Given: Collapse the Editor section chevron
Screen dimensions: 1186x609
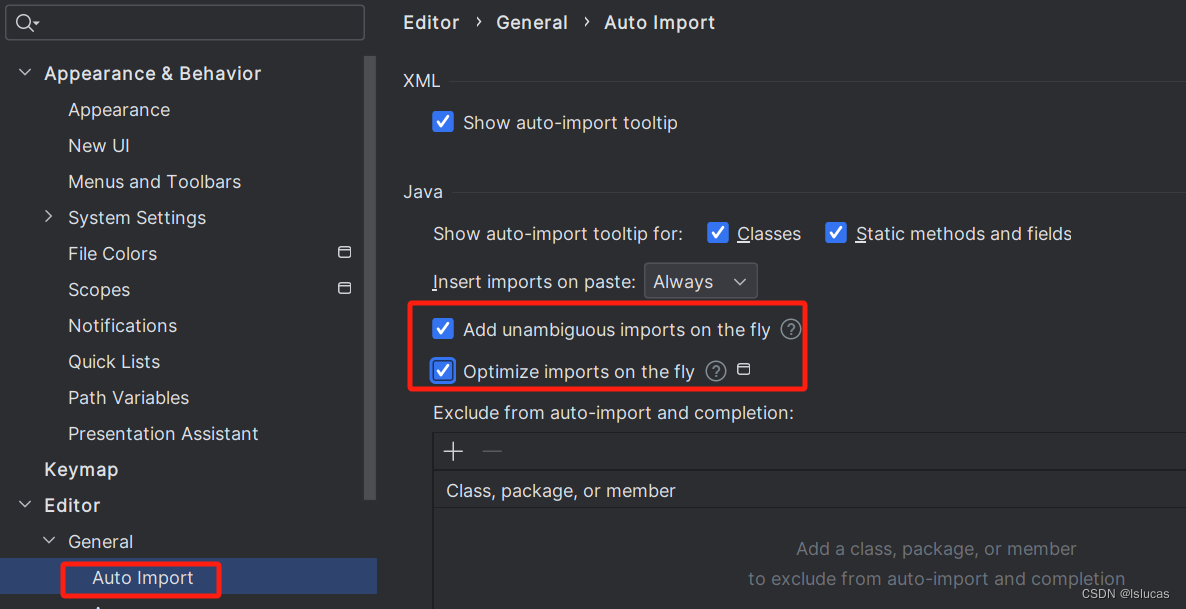Looking at the screenshot, I should (25, 505).
